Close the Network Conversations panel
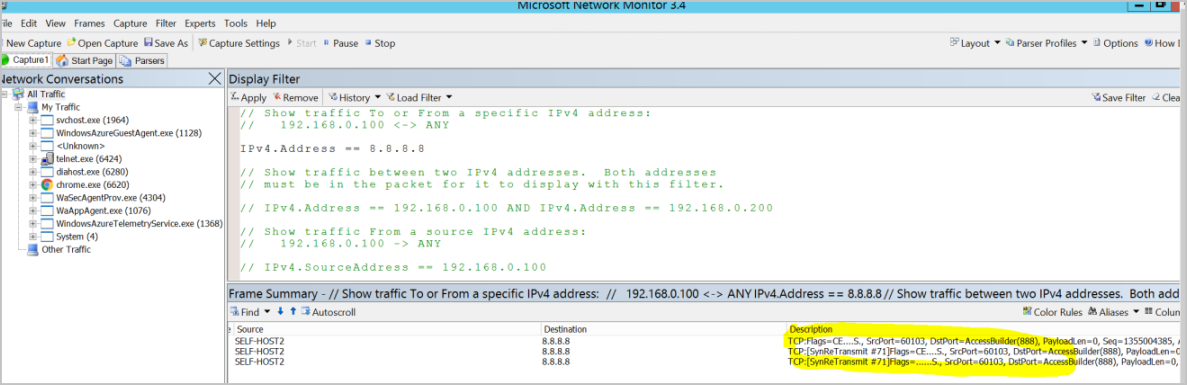 point(214,79)
